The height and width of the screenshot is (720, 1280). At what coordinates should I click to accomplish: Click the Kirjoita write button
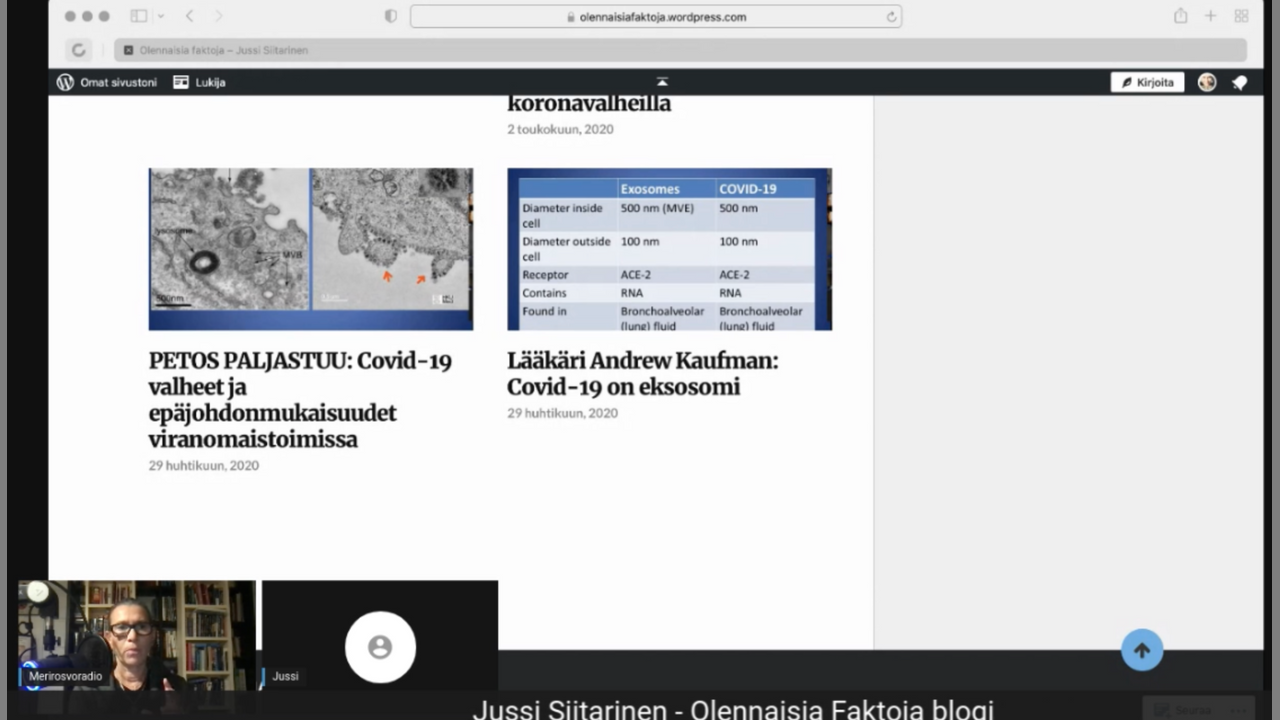[x=1147, y=82]
